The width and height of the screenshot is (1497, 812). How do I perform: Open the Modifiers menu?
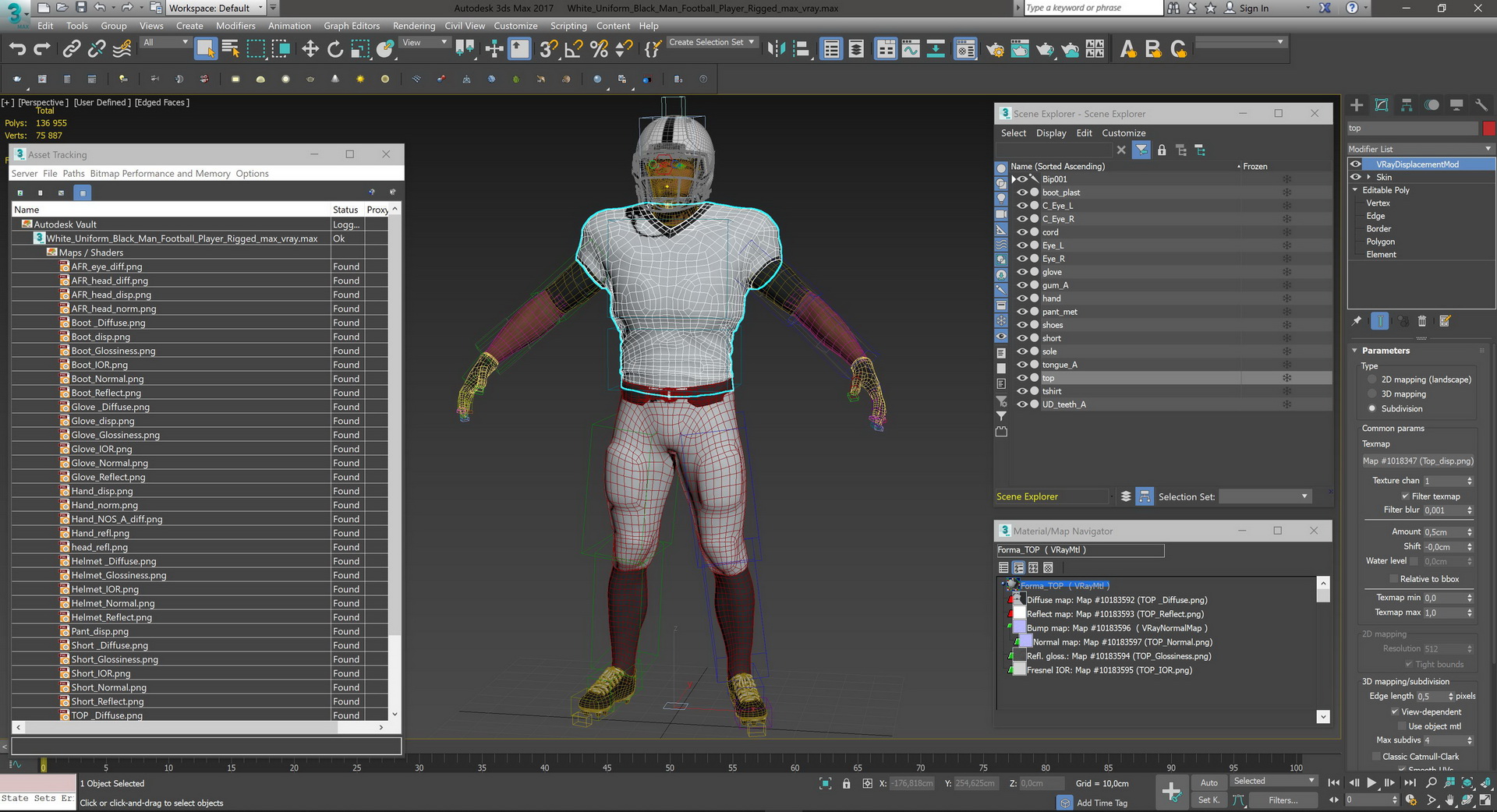[235, 26]
